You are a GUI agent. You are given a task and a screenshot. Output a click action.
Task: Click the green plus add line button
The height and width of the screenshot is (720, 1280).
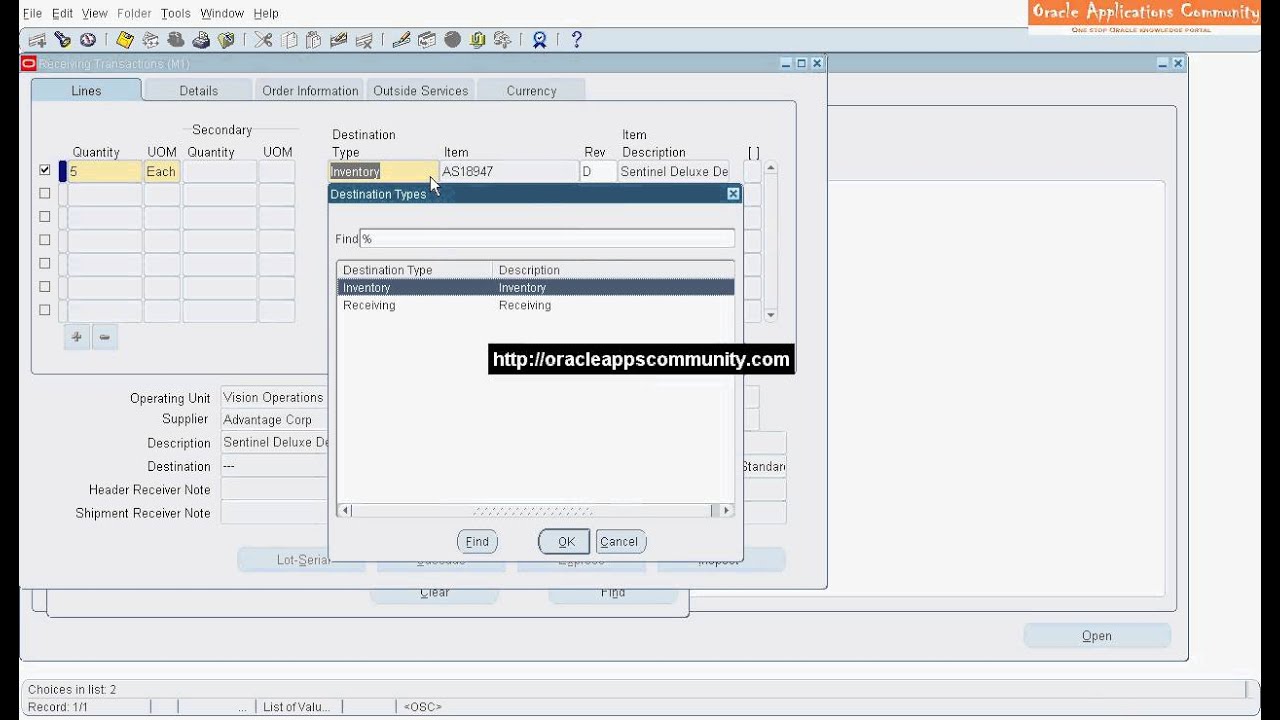tap(76, 337)
